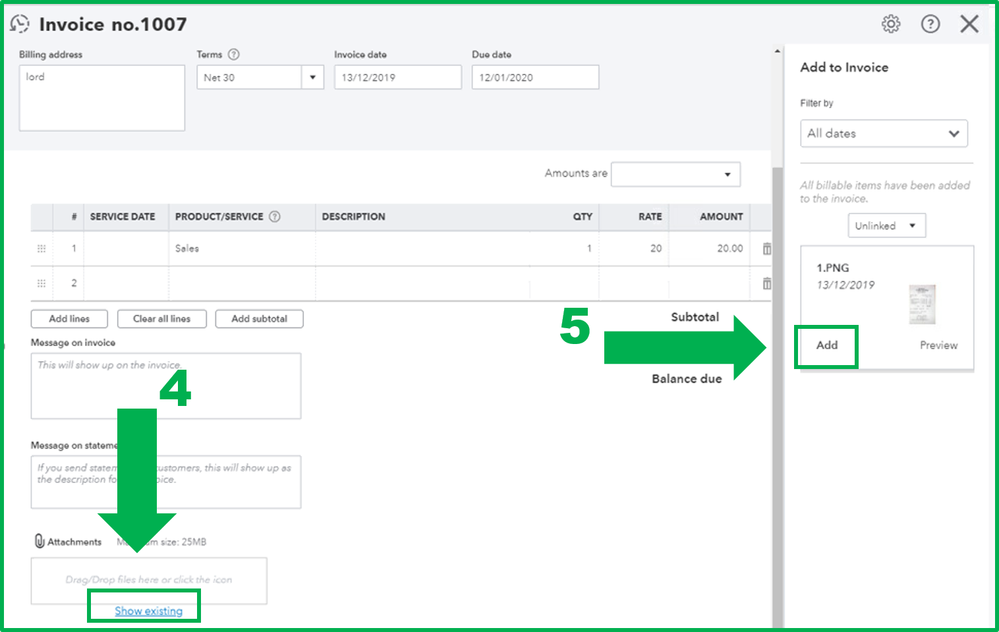
Task: Delete line 2 using trash icon
Action: (767, 283)
